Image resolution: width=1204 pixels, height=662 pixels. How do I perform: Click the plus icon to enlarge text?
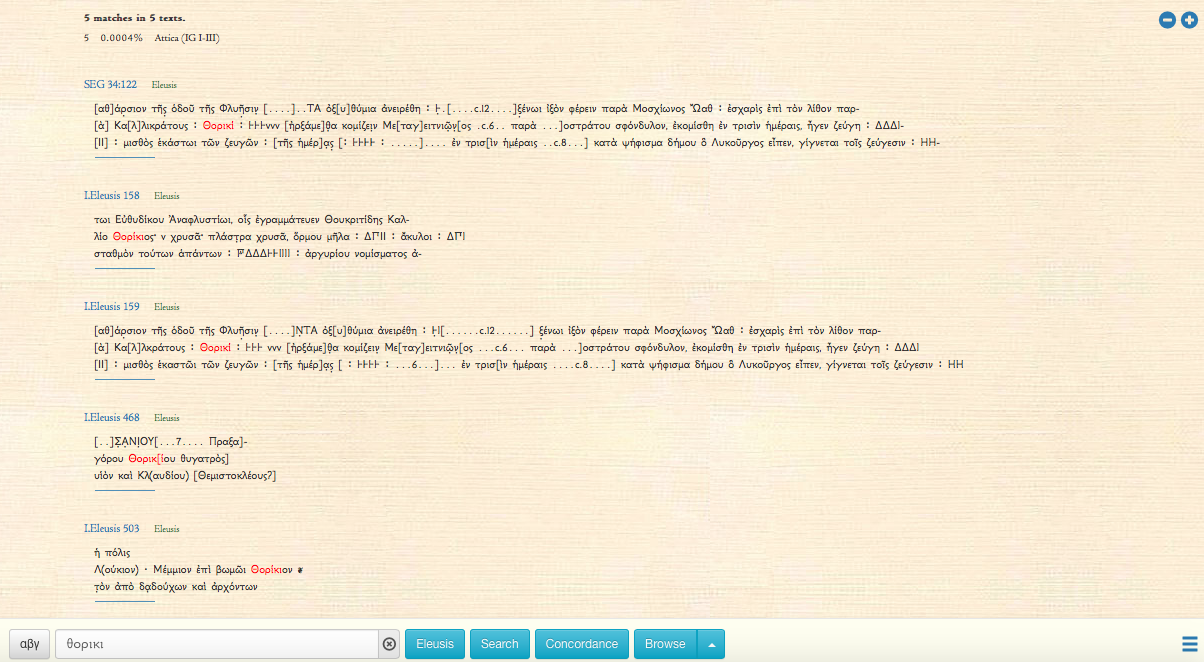click(x=1189, y=20)
